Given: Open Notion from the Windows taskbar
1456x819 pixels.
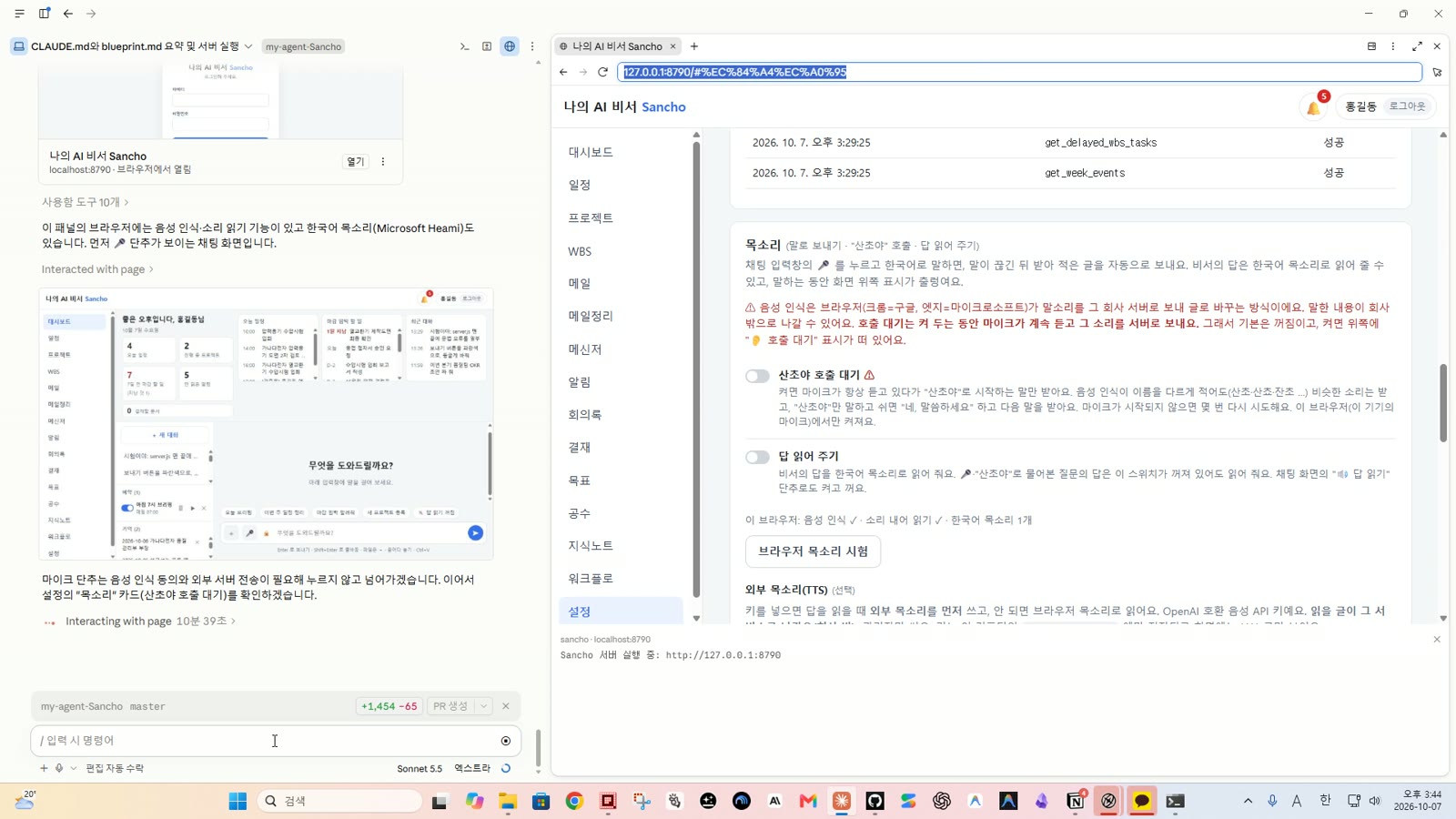Looking at the screenshot, I should click(x=1075, y=801).
